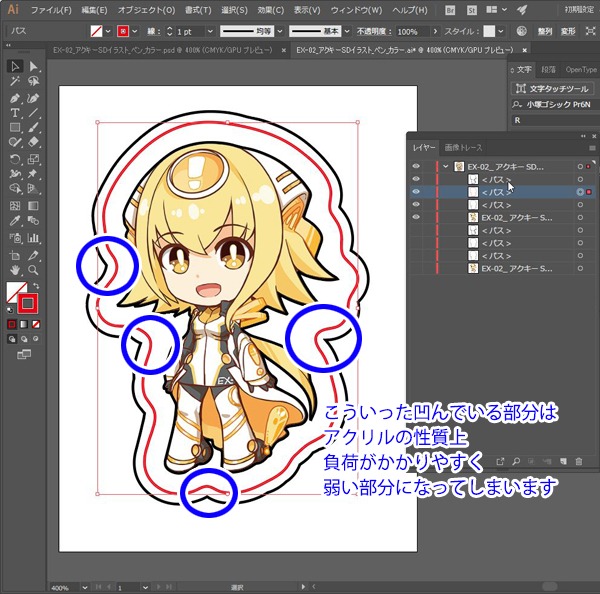Viewport: 600px width, 594px height.
Task: Set None mode button under swatches
Action: tap(36, 325)
